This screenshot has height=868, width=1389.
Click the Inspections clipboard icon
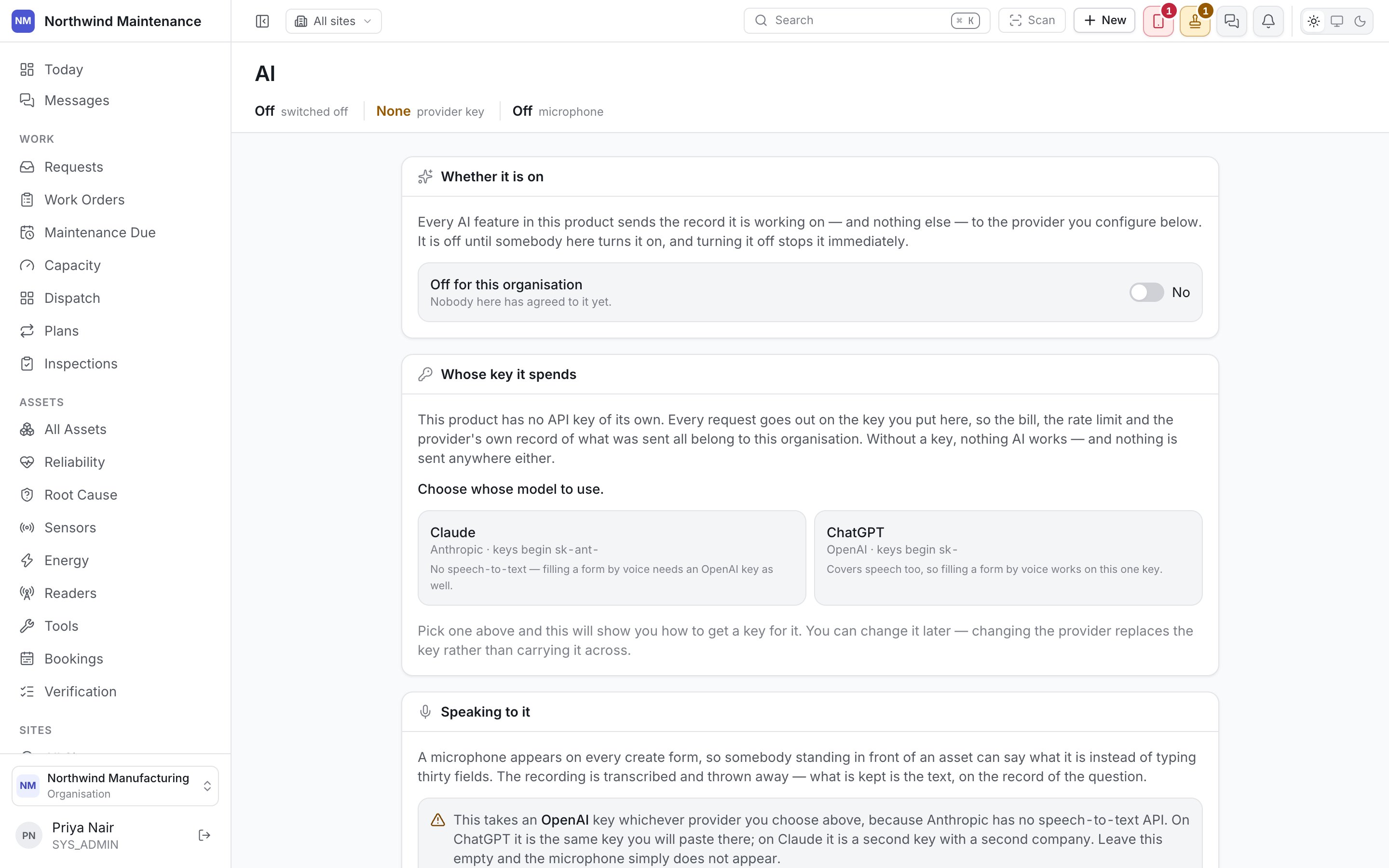click(27, 364)
